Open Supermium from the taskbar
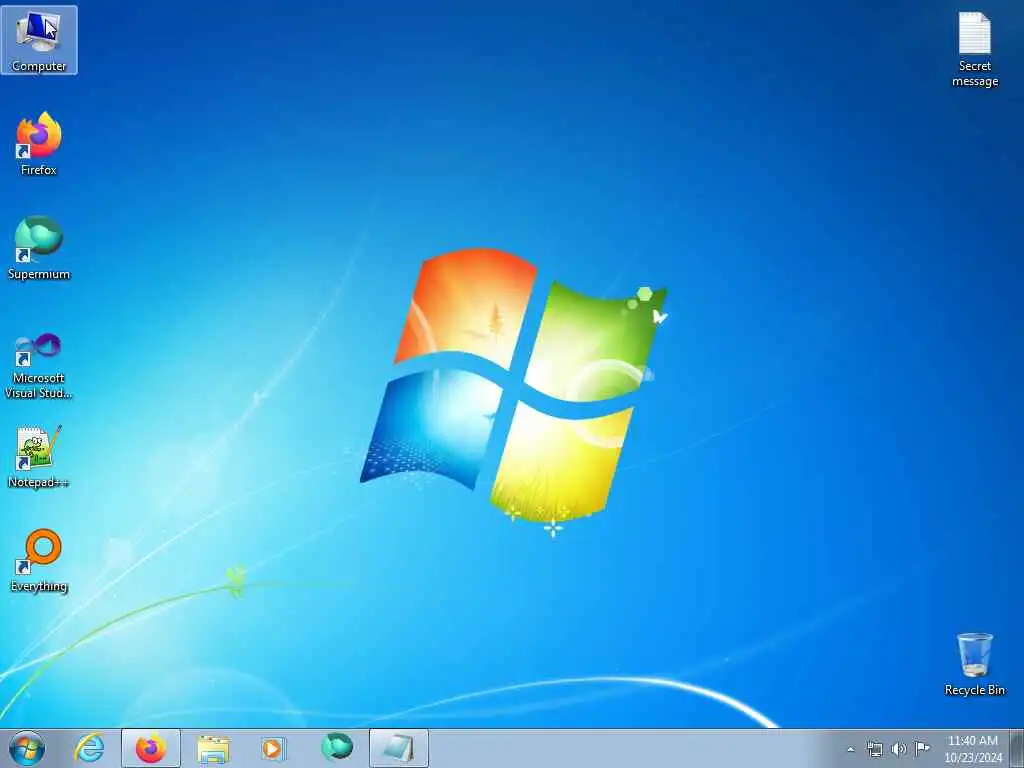The width and height of the screenshot is (1024, 768). [337, 748]
